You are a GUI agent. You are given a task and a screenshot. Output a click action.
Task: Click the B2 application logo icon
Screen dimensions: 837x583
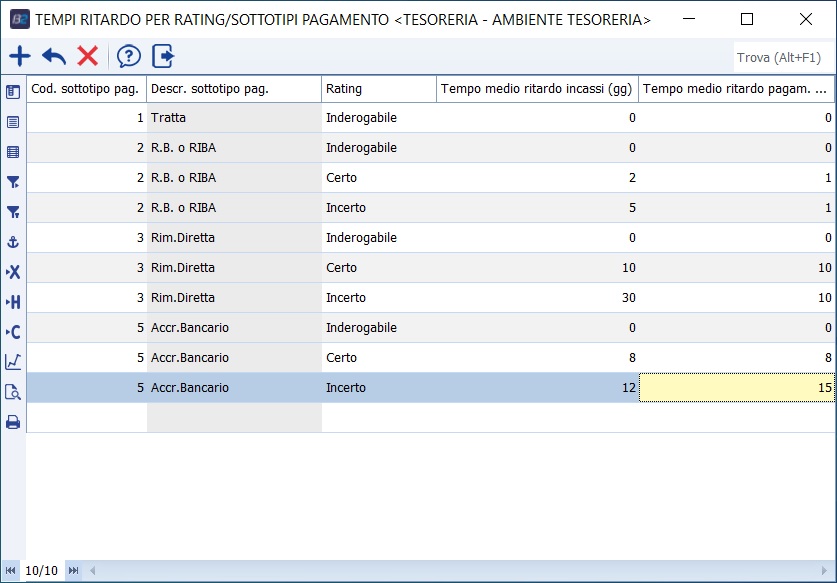(20, 19)
